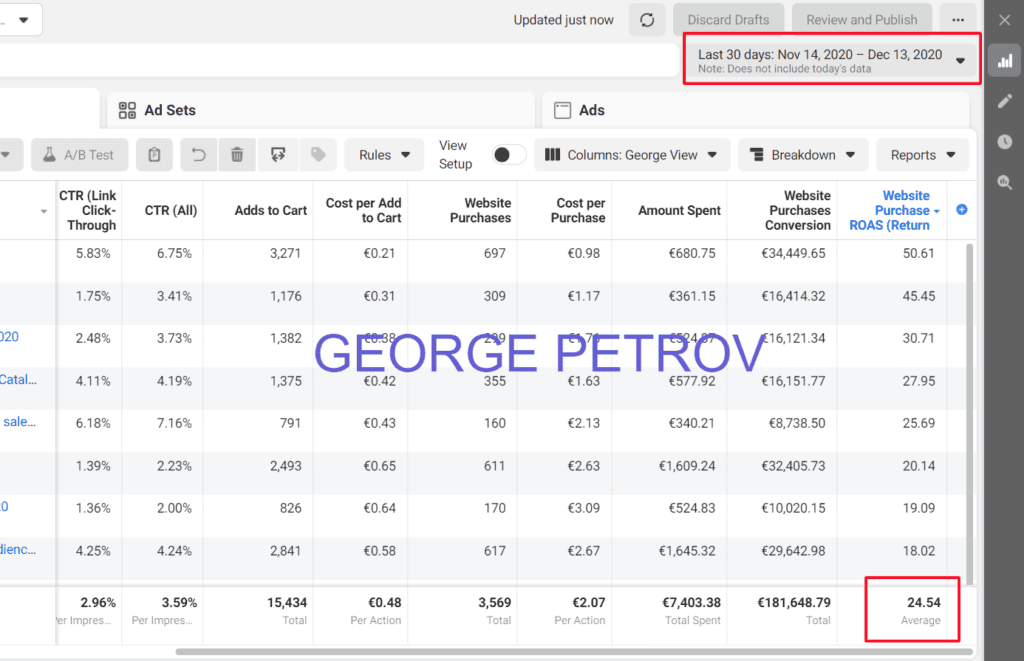Click the ROAS value 27.95
The image size is (1024, 661).
[918, 381]
